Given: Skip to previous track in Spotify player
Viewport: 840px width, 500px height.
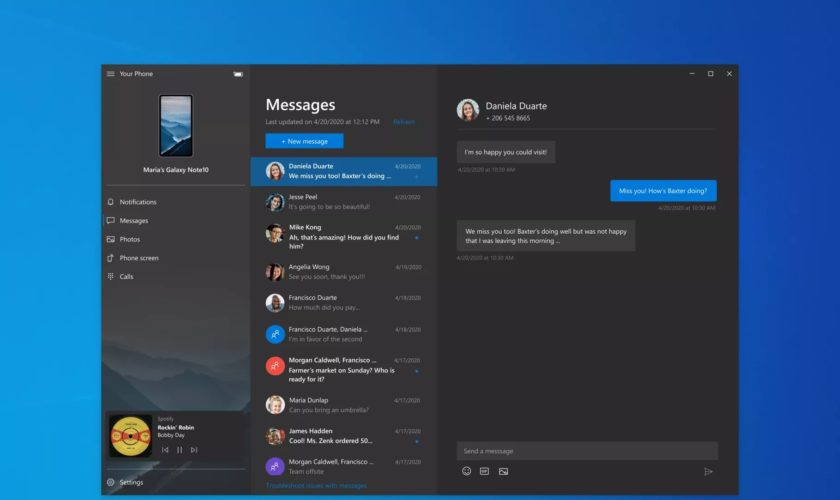Looking at the screenshot, I should (165, 450).
